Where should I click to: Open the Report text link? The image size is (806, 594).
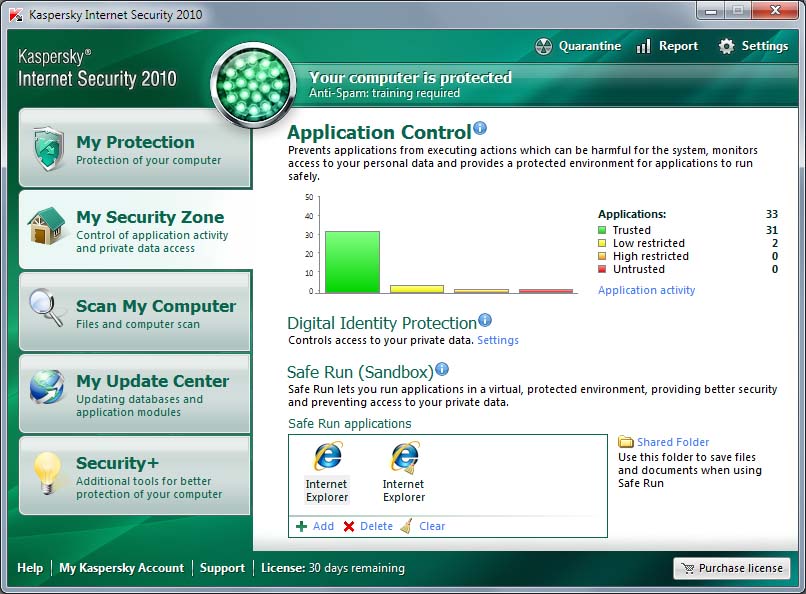coord(679,46)
